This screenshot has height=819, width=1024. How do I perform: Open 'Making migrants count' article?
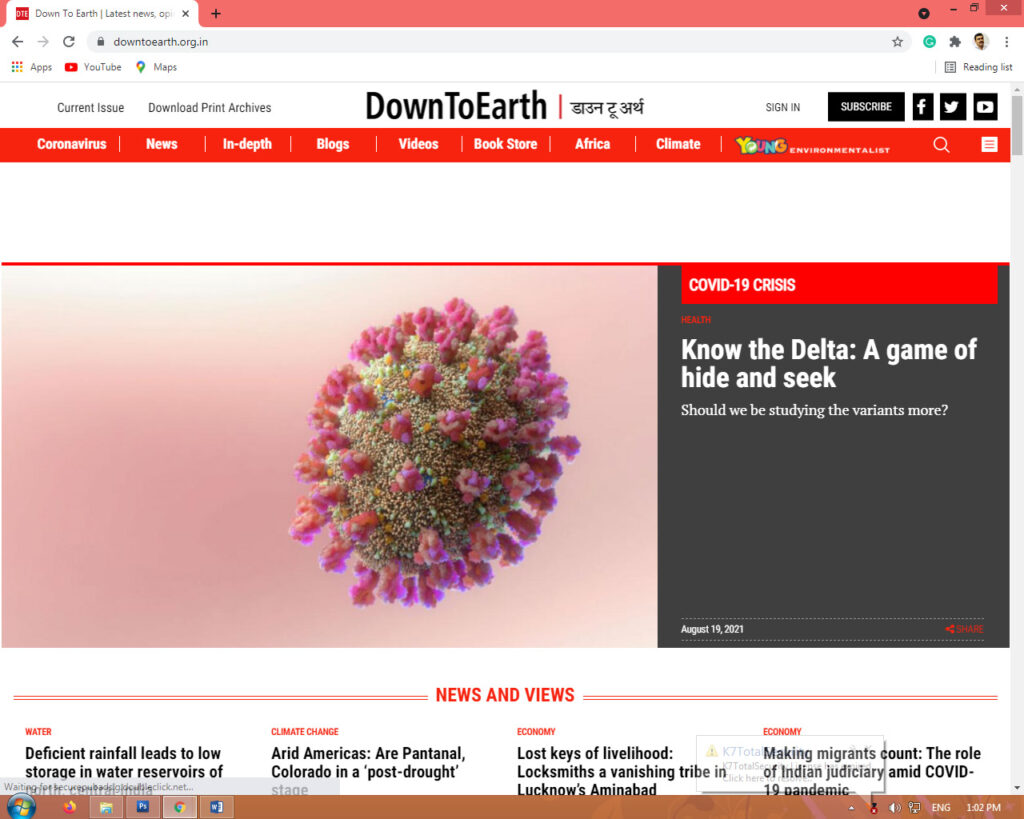point(872,771)
